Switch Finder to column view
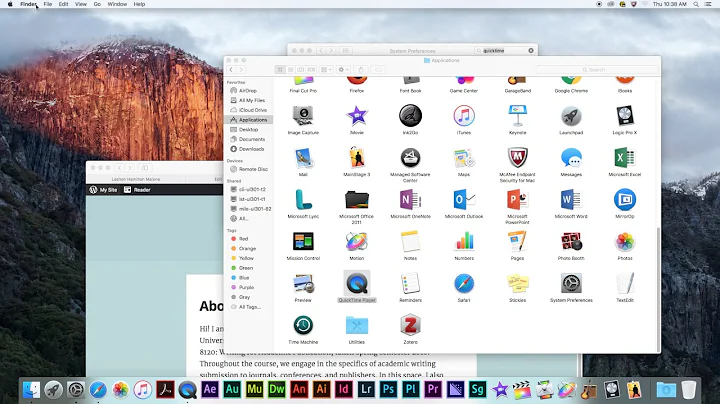 tap(301, 70)
